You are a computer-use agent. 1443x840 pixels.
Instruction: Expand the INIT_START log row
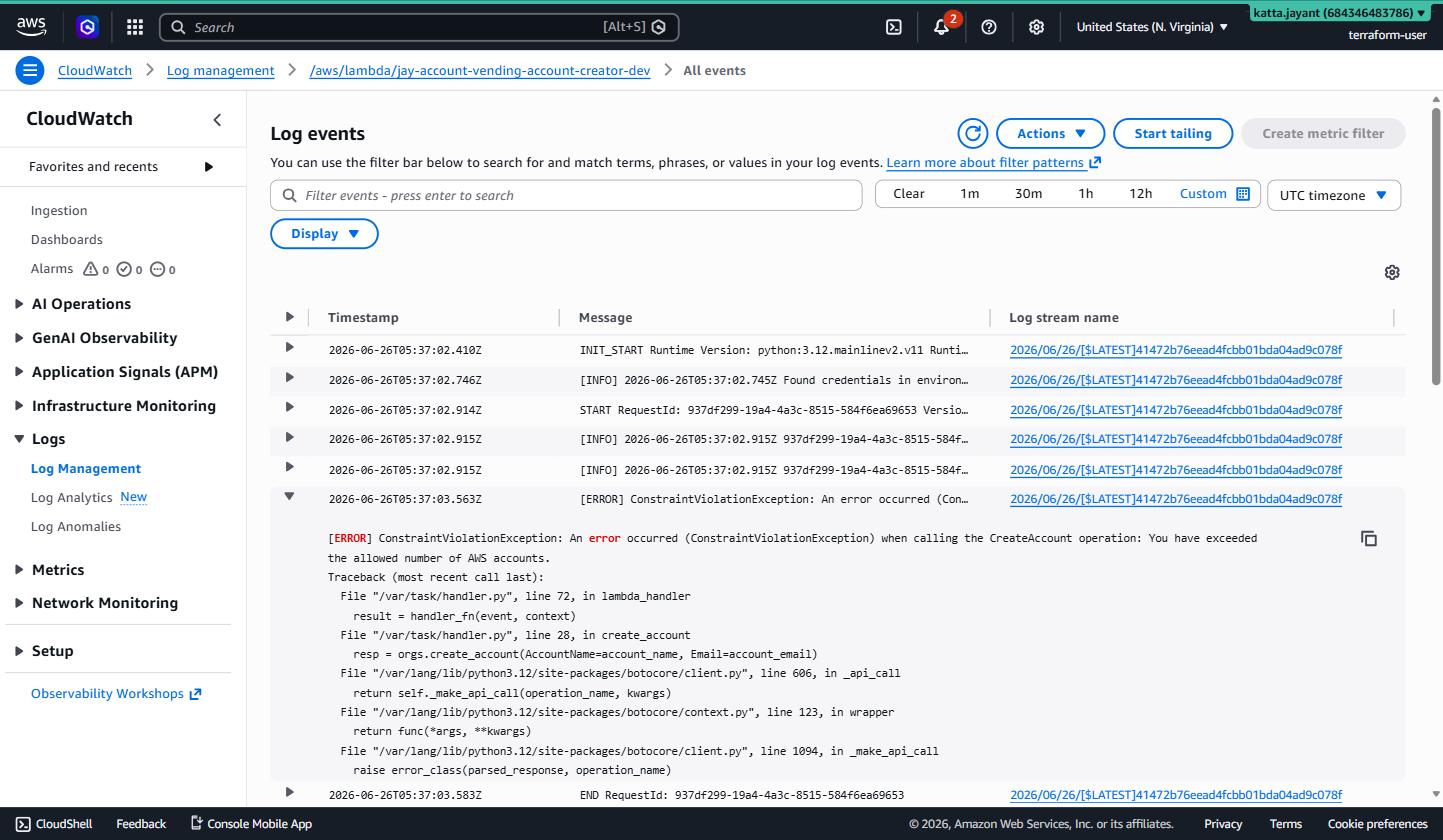tap(289, 347)
